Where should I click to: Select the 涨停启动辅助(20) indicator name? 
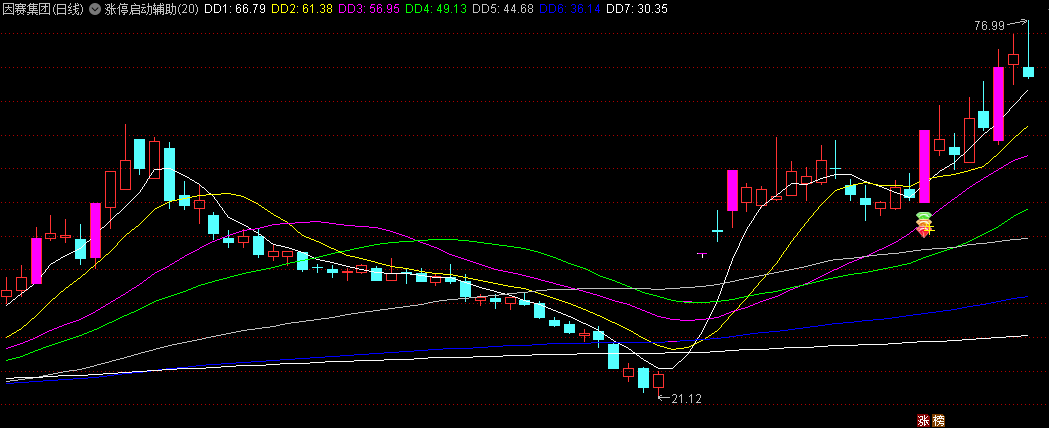(153, 10)
